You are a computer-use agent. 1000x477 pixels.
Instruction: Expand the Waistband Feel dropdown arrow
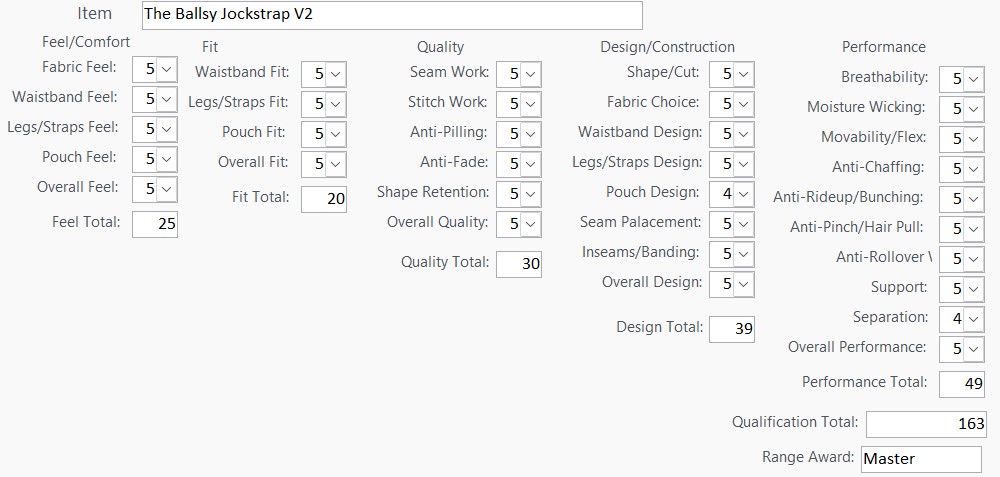pos(166,99)
